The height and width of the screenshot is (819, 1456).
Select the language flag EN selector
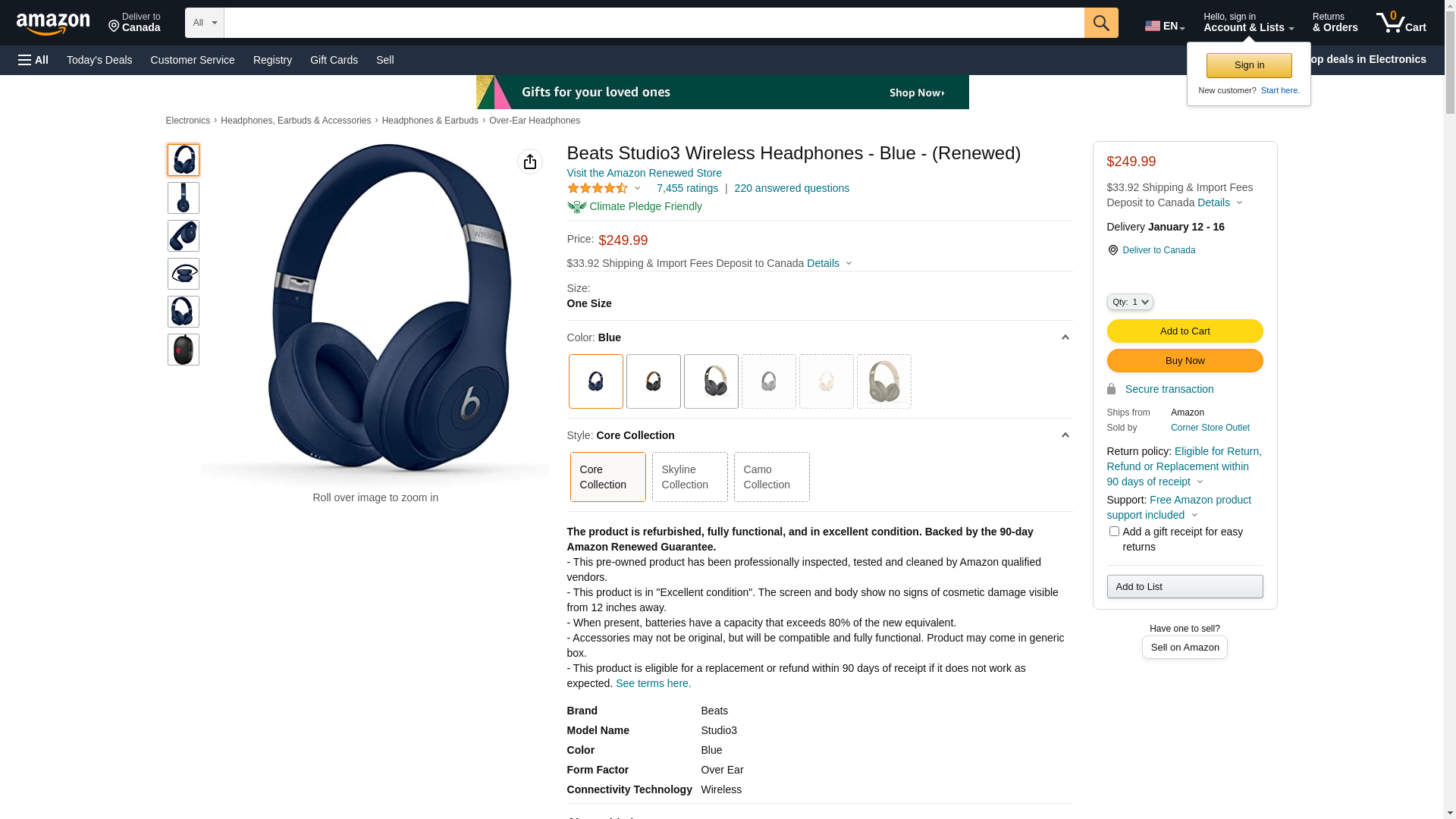(x=1165, y=26)
